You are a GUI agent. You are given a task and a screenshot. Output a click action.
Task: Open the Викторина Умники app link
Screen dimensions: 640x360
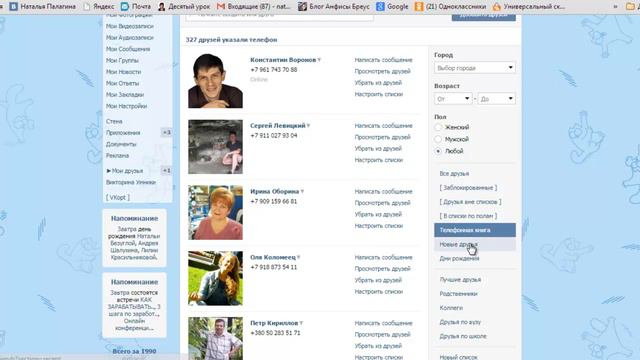point(131,182)
